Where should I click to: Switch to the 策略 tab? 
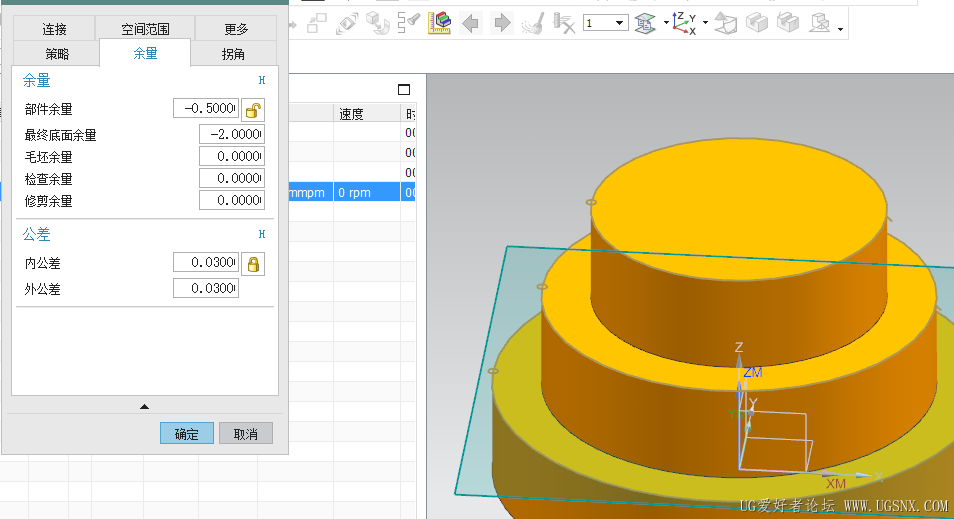[57, 54]
